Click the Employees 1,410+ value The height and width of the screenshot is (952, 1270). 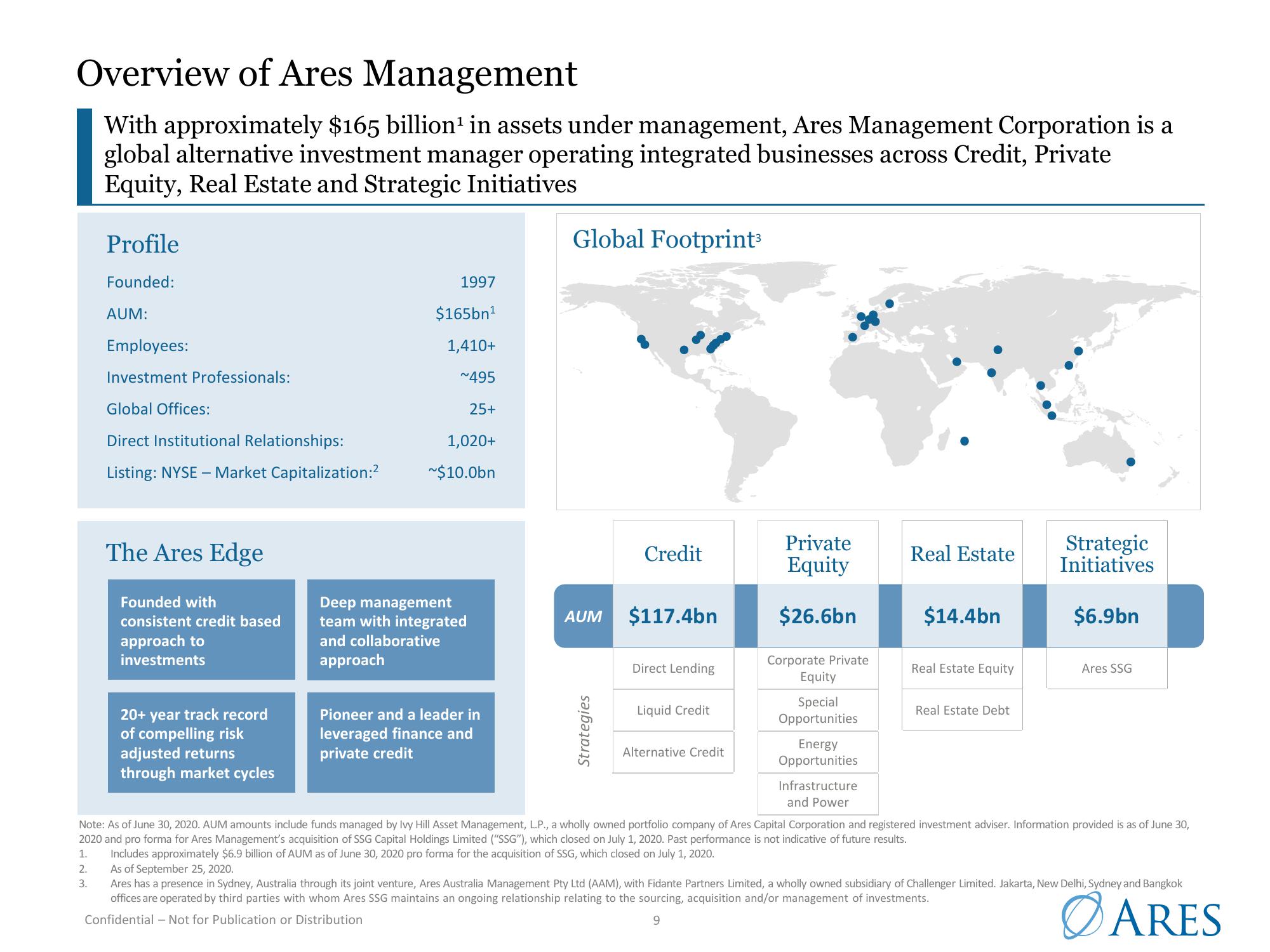point(471,345)
